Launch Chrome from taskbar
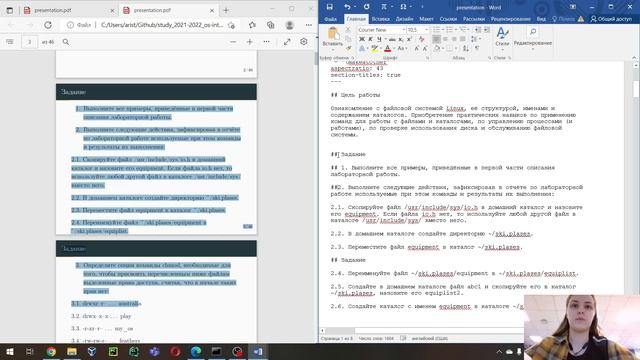This screenshot has width=640, height=360. (51, 351)
